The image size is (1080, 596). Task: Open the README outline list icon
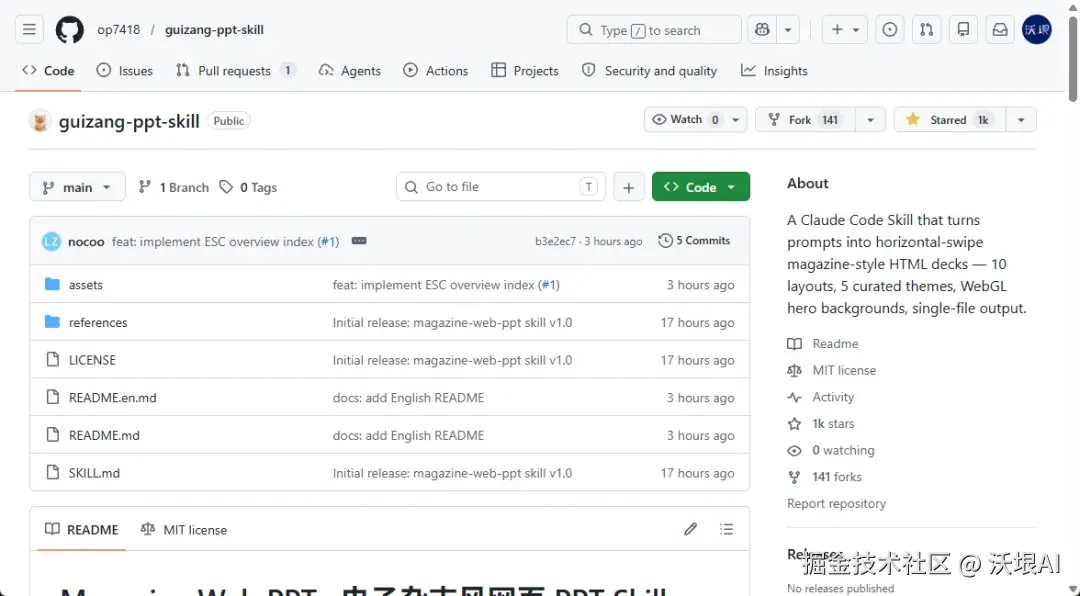tap(727, 529)
